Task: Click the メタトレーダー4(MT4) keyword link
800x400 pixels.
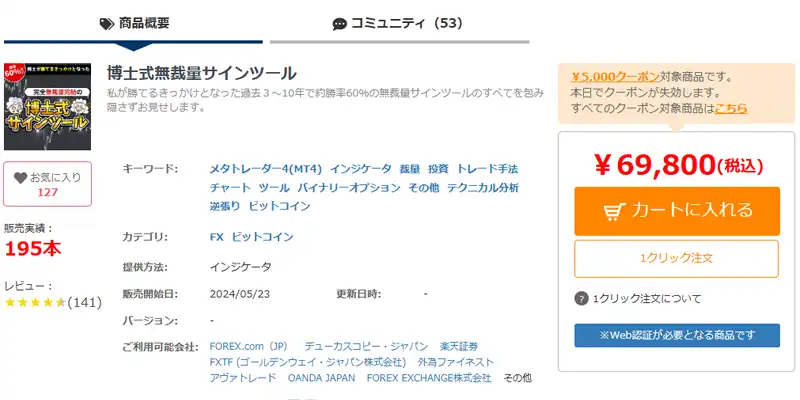Action: tap(266, 169)
